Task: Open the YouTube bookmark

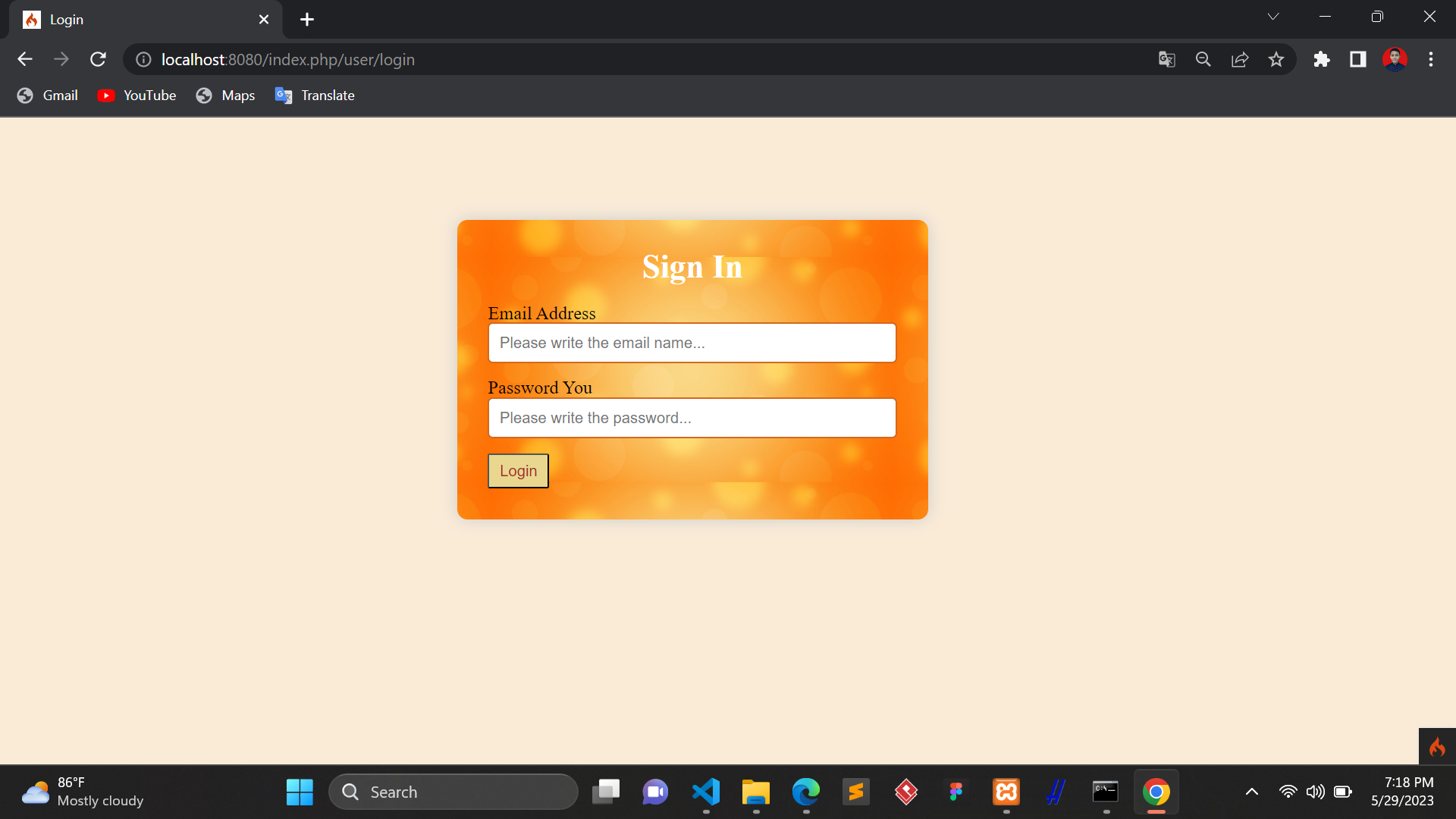Action: pos(136,96)
